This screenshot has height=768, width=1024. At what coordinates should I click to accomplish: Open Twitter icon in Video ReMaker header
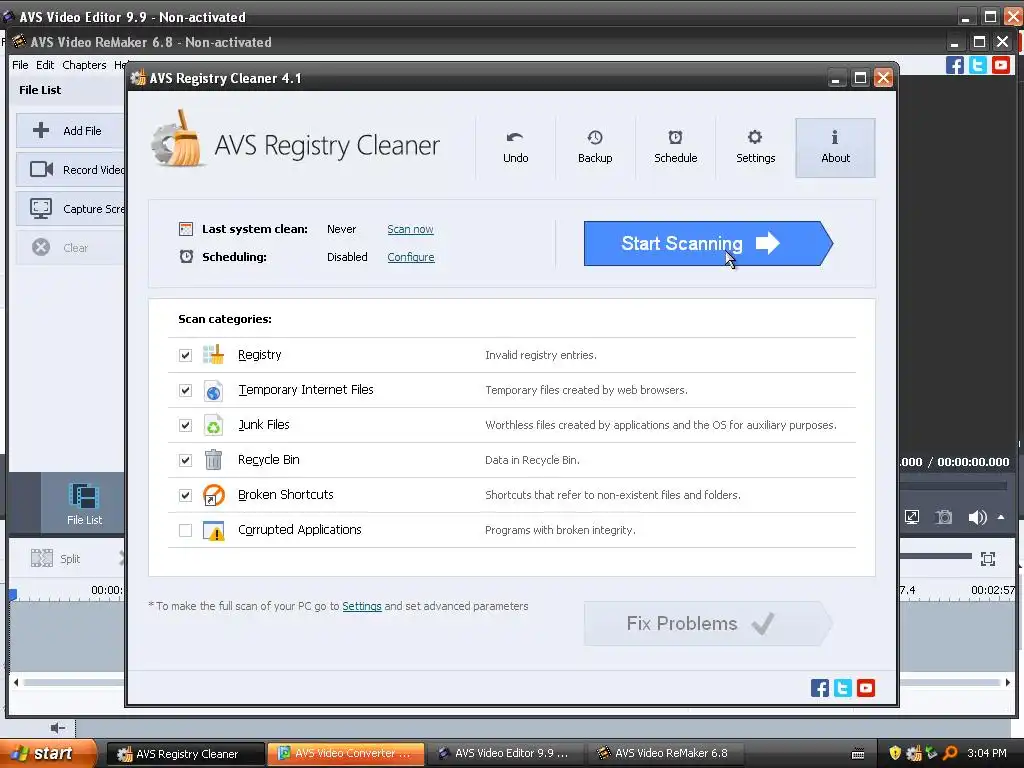pyautogui.click(x=978, y=65)
